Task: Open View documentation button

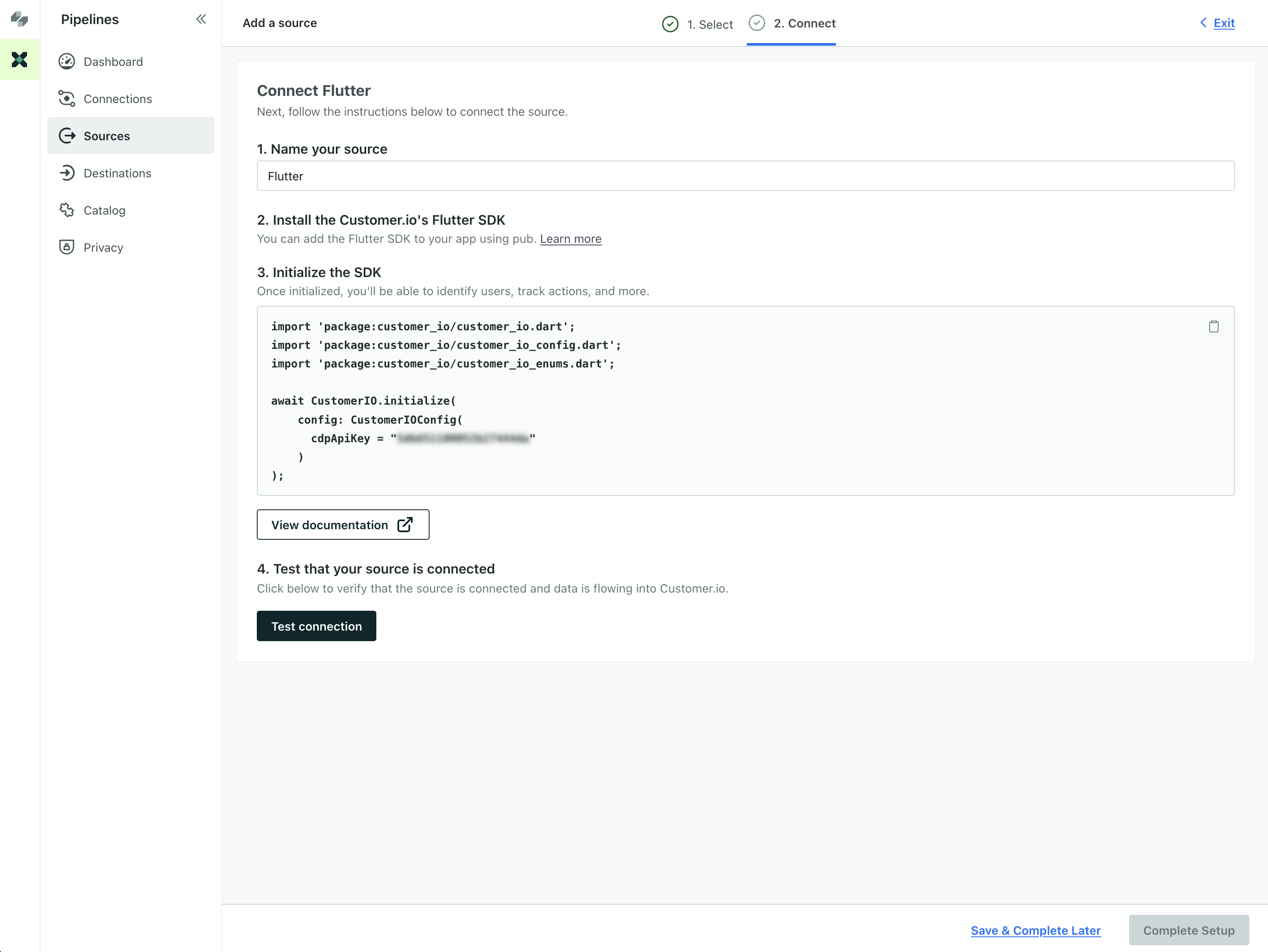Action: 343,525
